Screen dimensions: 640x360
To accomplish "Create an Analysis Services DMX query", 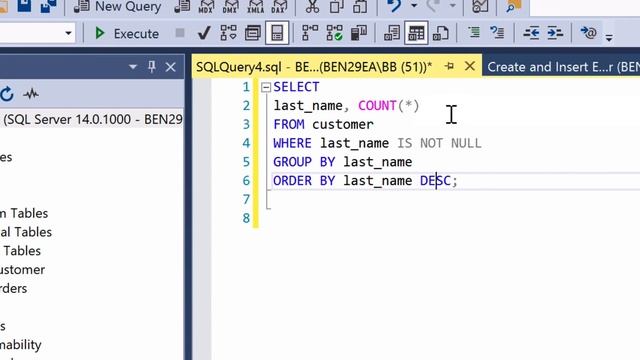I will click(230, 6).
